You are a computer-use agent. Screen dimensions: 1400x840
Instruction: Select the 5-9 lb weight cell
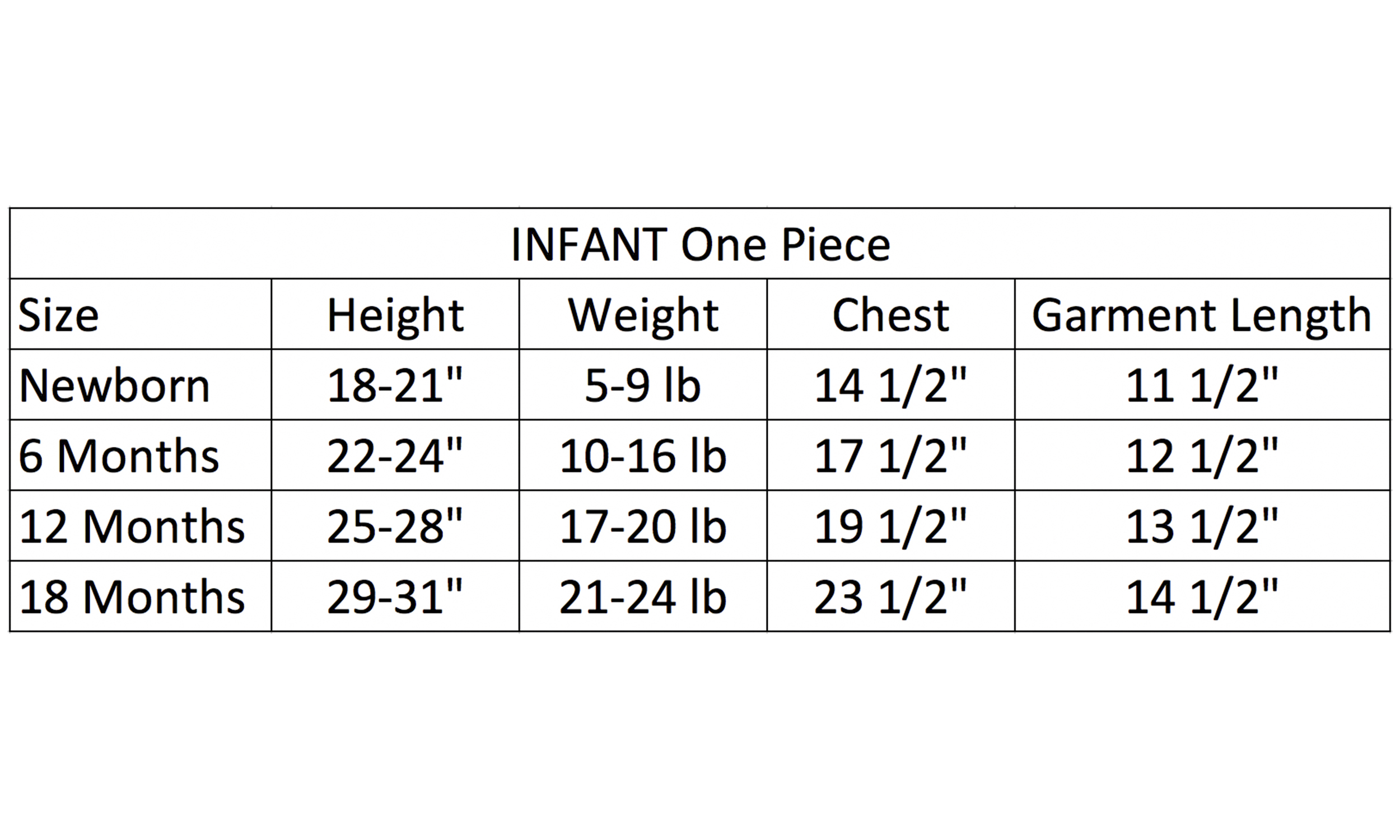point(643,386)
